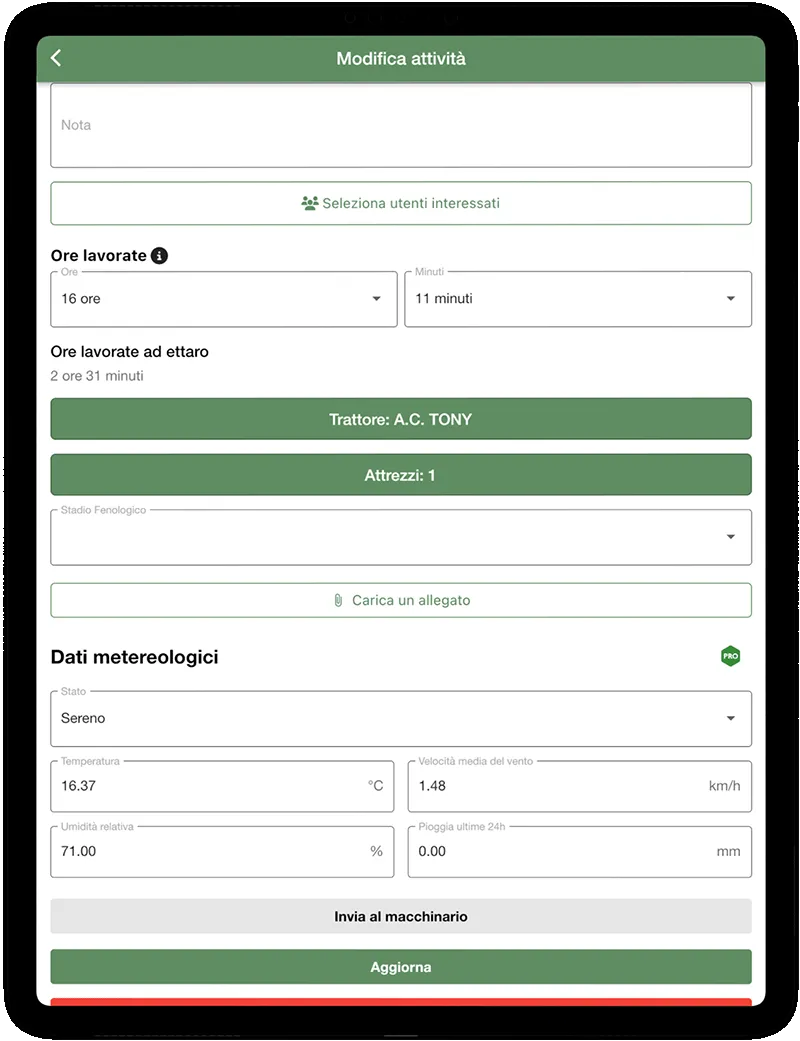The width and height of the screenshot is (800, 1041).
Task: Open the Ore hours dropdown
Action: click(223, 299)
